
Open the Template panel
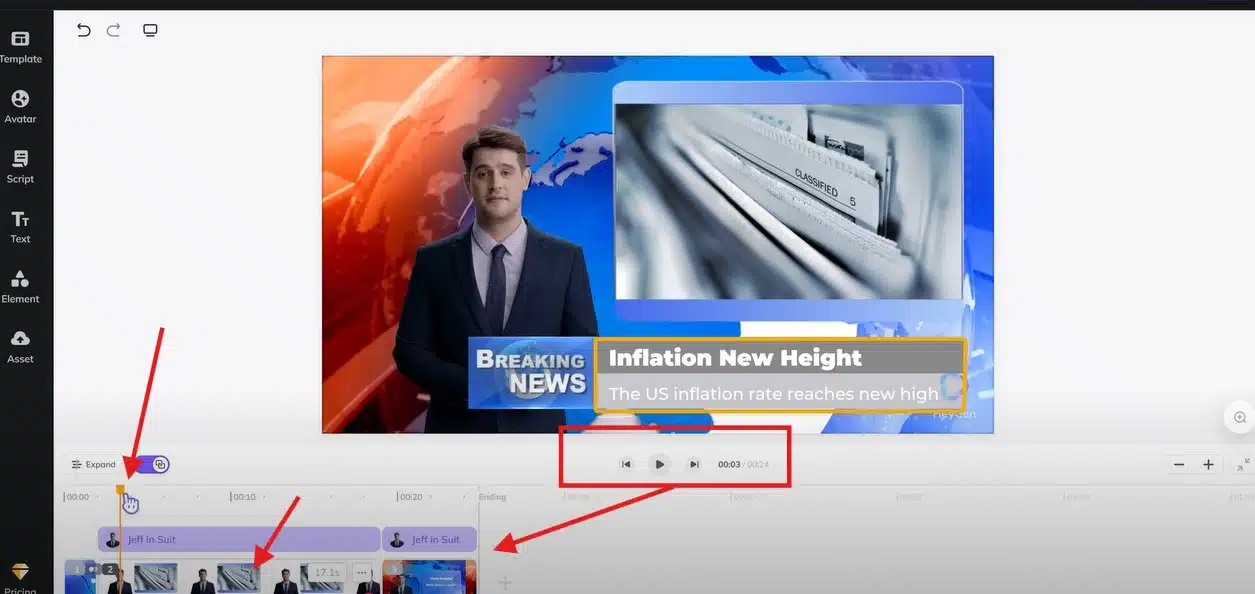20,45
